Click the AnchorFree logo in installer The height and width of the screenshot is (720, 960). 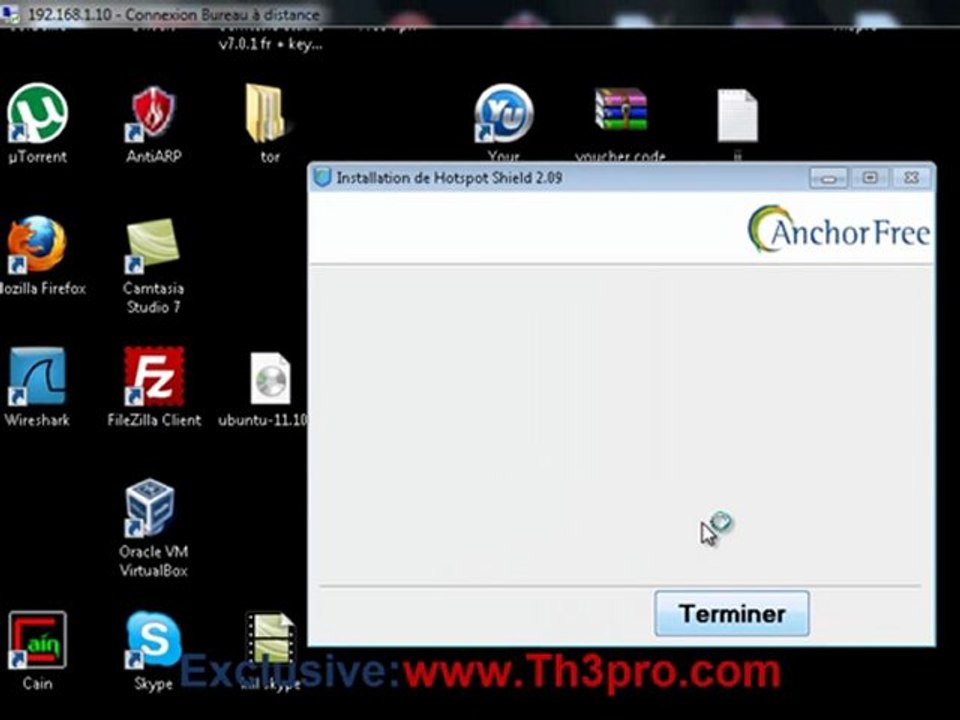point(839,230)
